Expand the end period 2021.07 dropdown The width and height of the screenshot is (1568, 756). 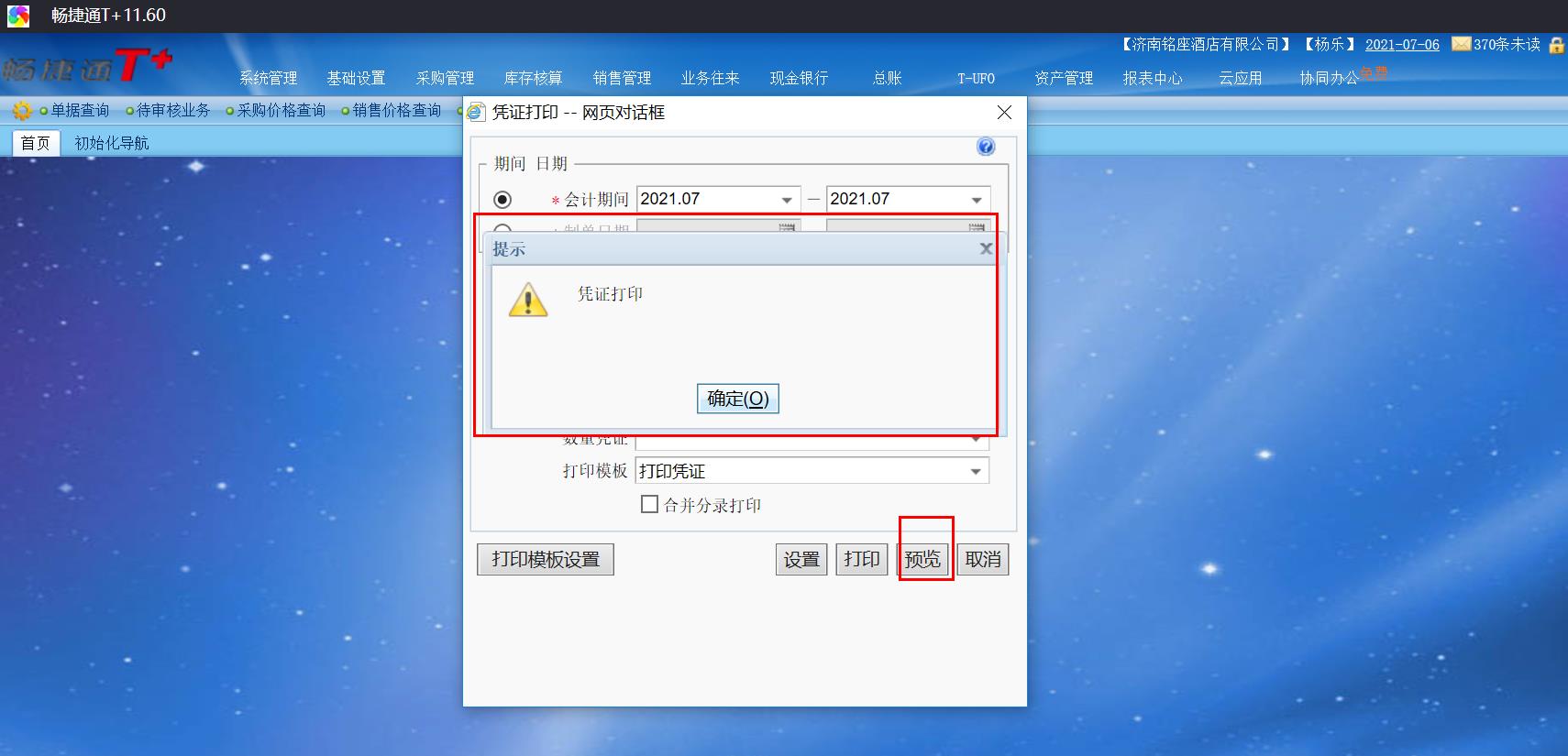[x=977, y=200]
